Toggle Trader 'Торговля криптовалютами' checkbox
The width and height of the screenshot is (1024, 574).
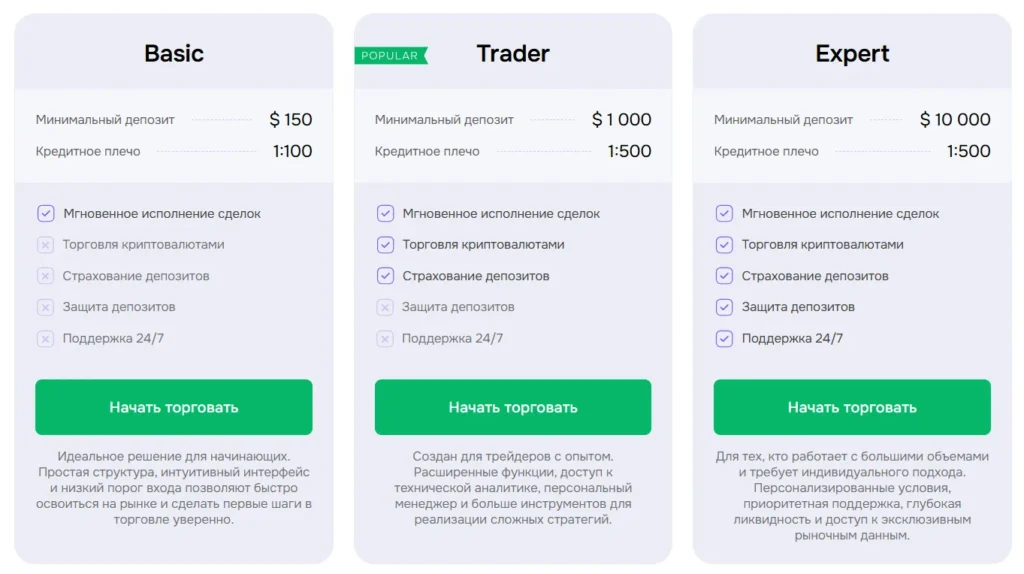click(x=385, y=245)
